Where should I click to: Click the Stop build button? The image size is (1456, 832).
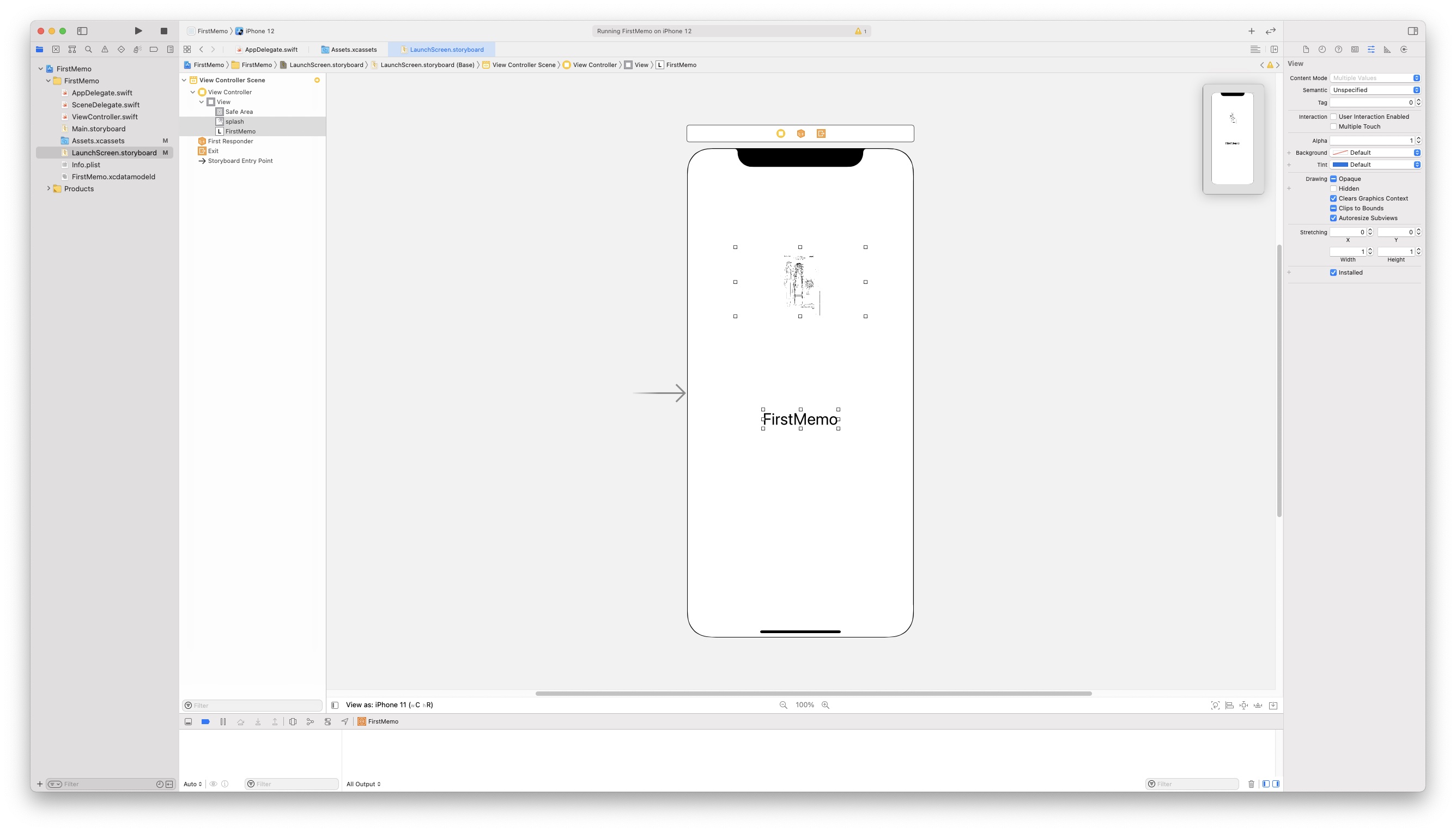[164, 31]
